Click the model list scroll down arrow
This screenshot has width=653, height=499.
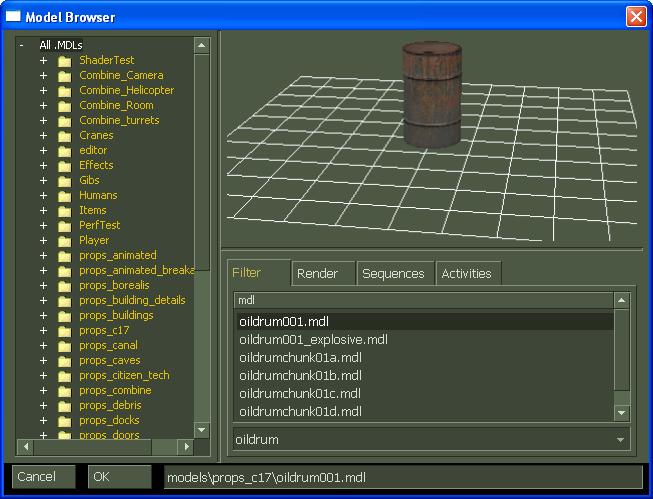[621, 413]
